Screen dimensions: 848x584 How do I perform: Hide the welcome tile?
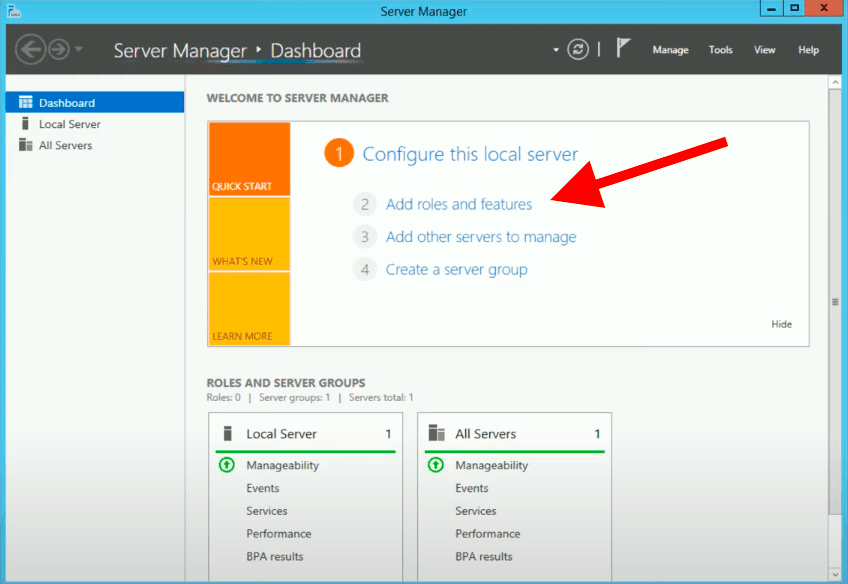tap(781, 324)
